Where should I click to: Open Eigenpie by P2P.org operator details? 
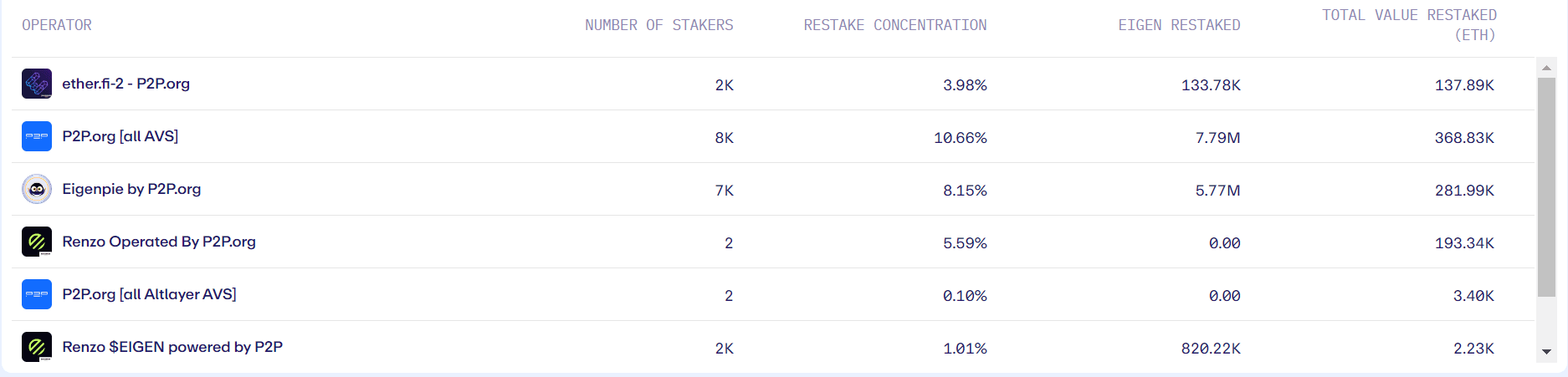tap(131, 189)
